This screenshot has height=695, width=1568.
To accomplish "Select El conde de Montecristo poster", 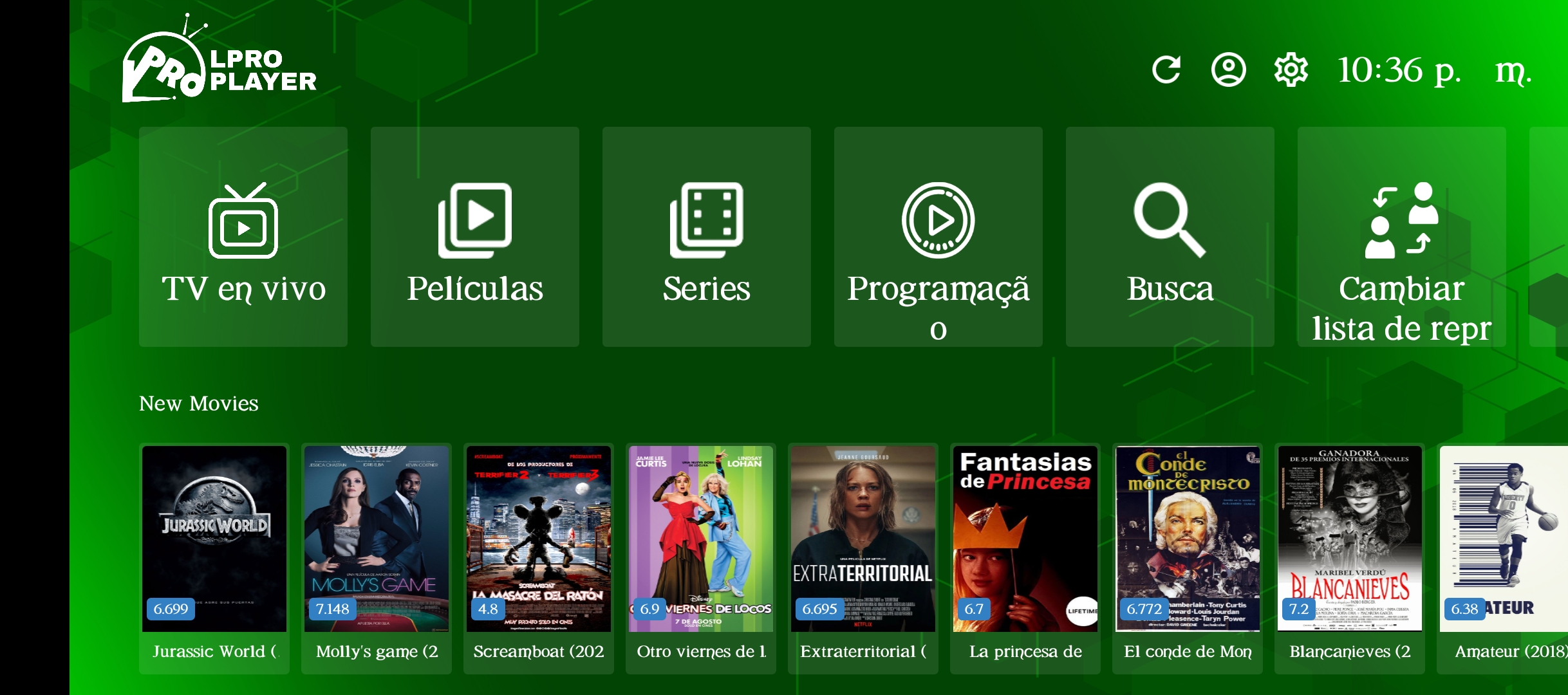I will (x=1188, y=559).
